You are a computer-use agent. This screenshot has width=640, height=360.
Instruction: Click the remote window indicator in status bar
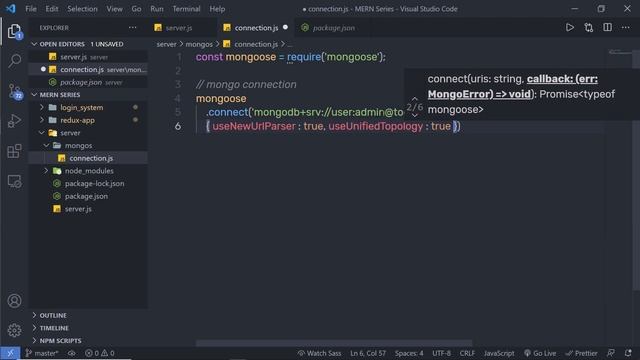(10, 353)
